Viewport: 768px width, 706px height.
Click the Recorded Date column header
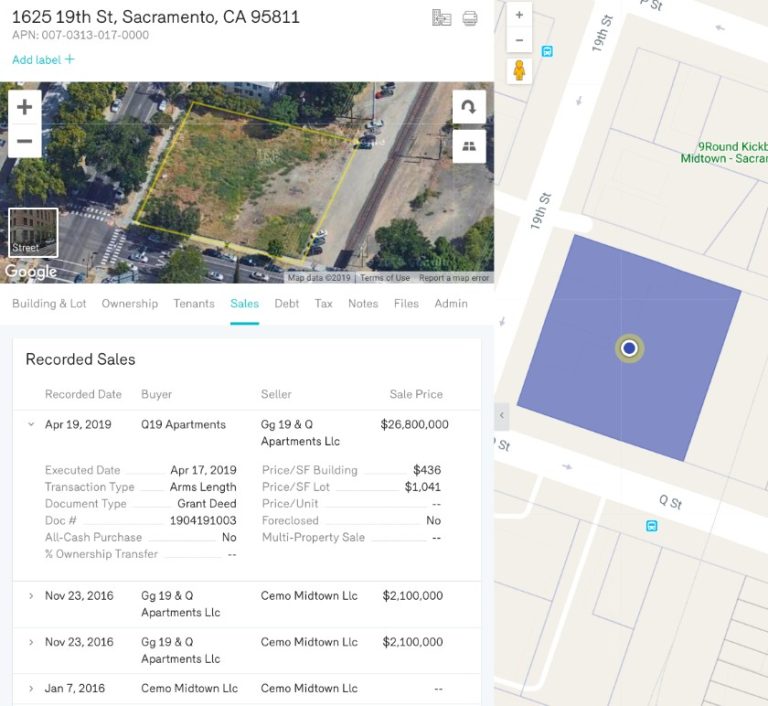point(83,394)
